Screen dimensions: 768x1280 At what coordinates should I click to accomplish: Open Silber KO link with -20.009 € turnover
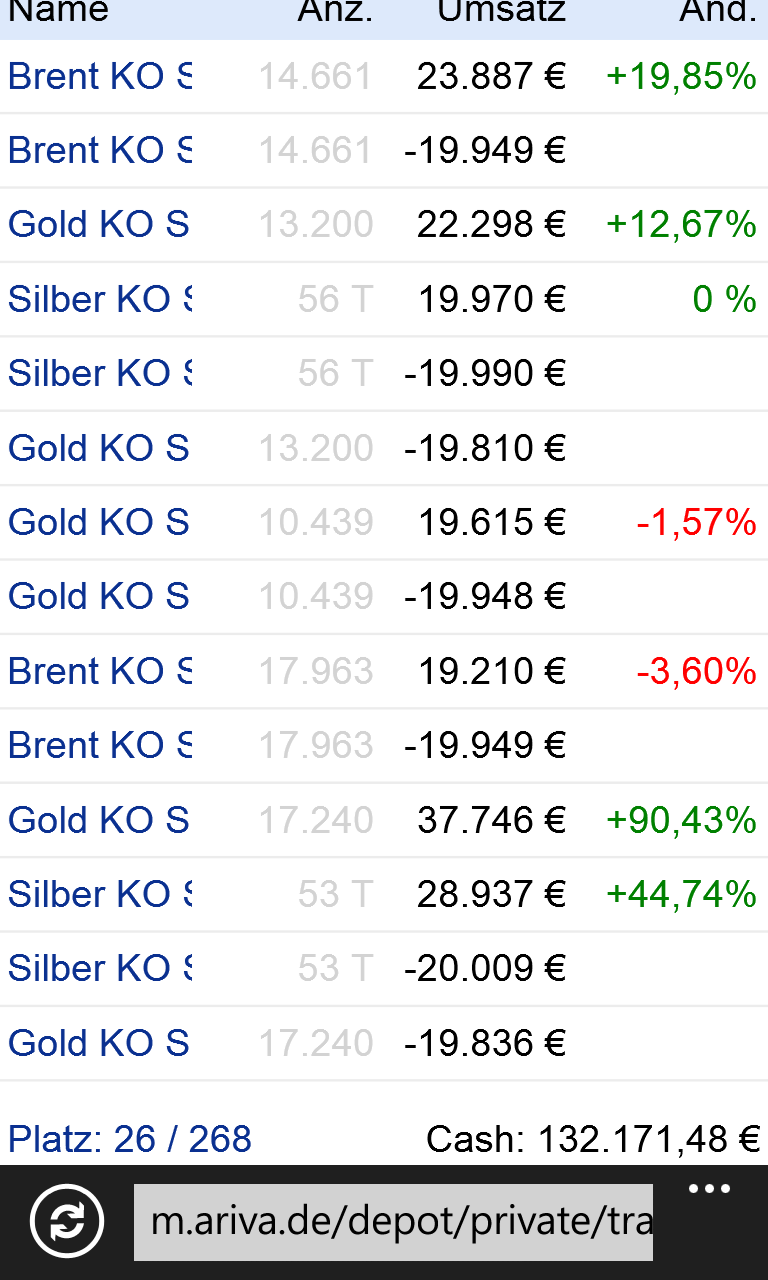(x=99, y=968)
